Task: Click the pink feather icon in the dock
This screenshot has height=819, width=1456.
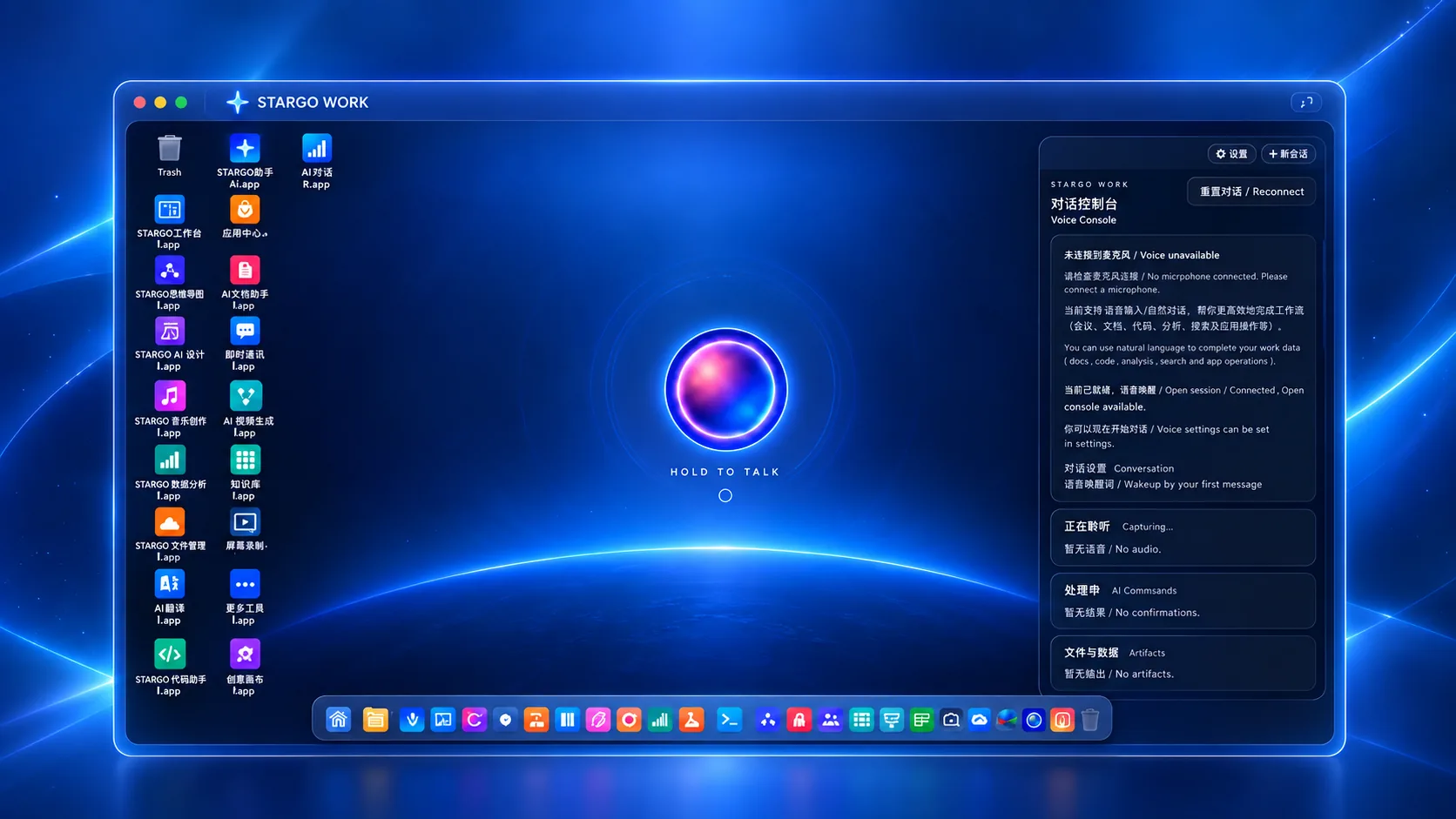Action: [598, 720]
